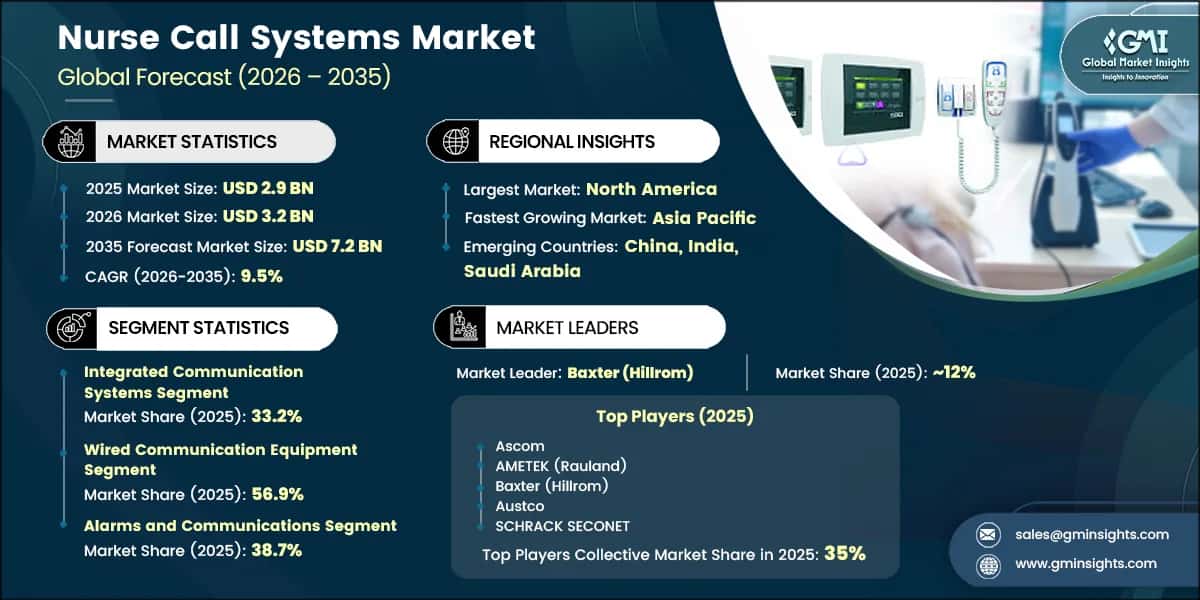1200x600 pixels.
Task: Click AMETEK (Rauland) in the top players list
Action: pyautogui.click(x=560, y=466)
